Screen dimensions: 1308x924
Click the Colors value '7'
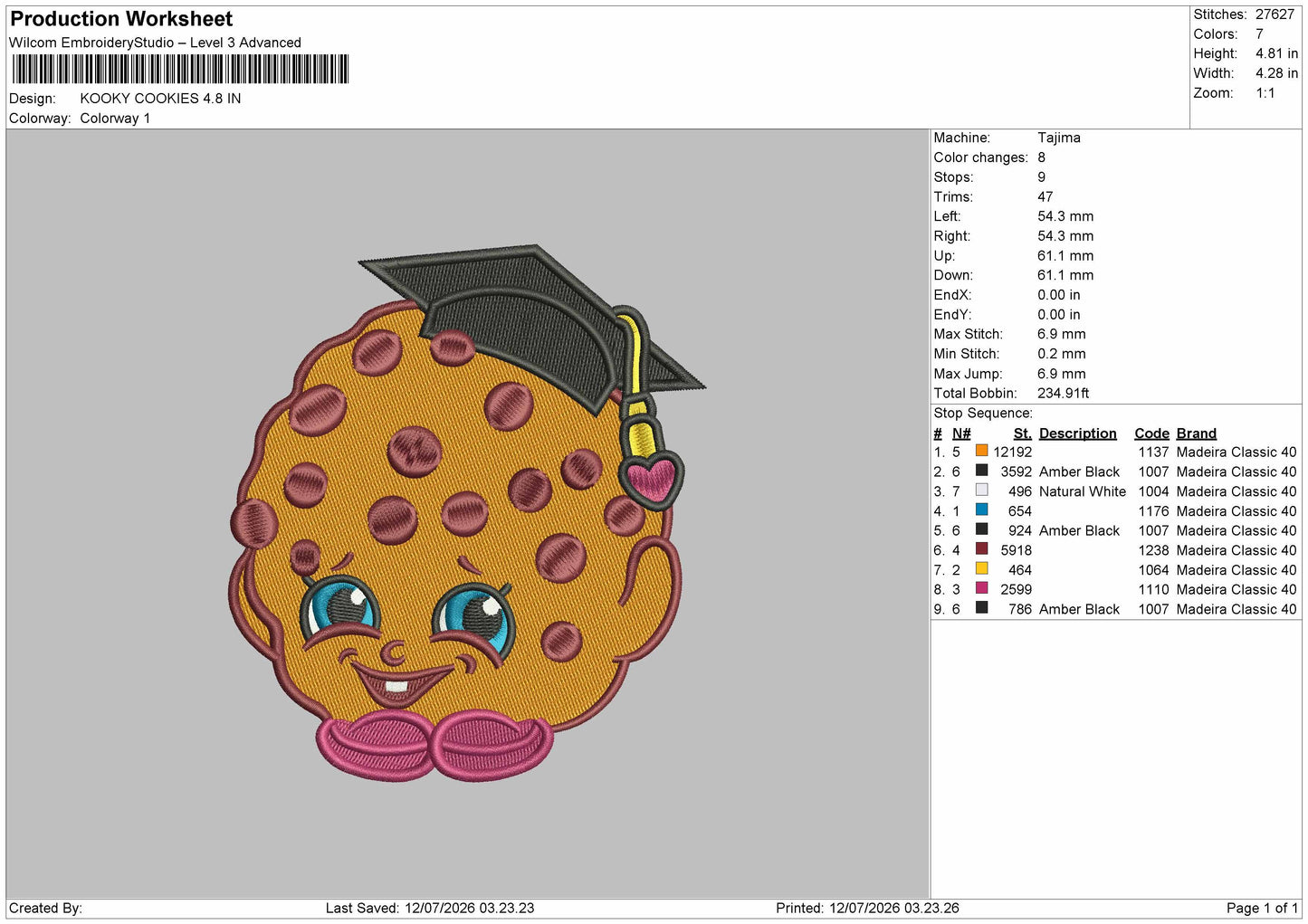click(x=1259, y=34)
